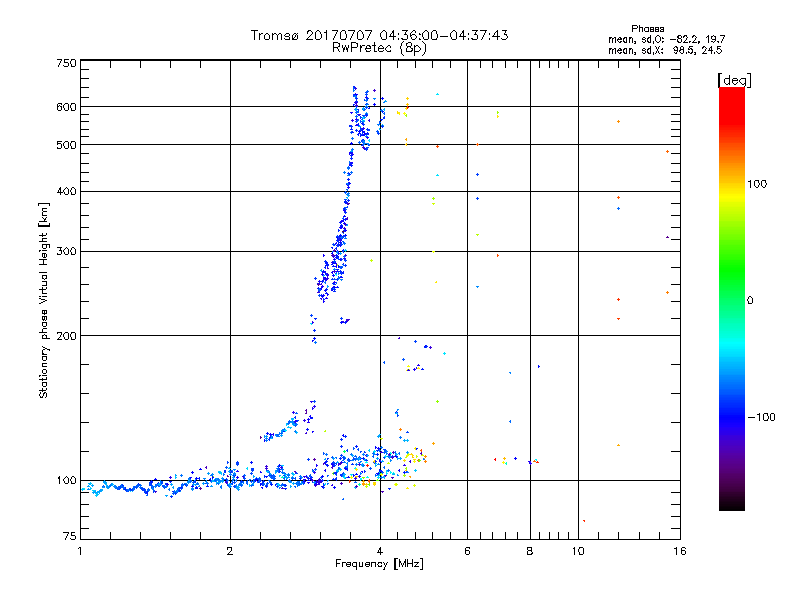Click the colorbar tick label '0'
Viewport: 800px width, 600px height.
click(750, 301)
